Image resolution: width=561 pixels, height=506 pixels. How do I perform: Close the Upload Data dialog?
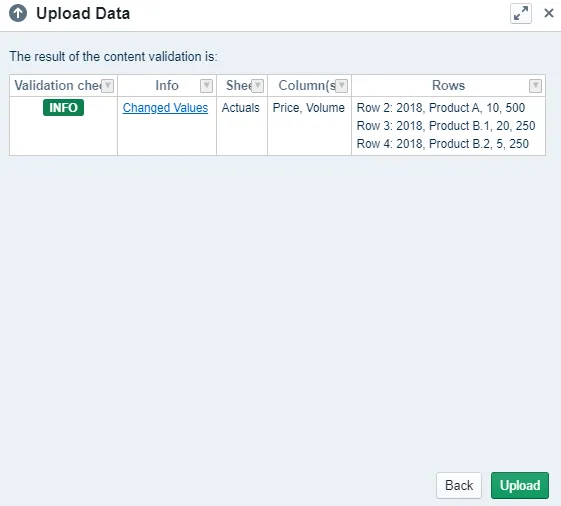(548, 13)
